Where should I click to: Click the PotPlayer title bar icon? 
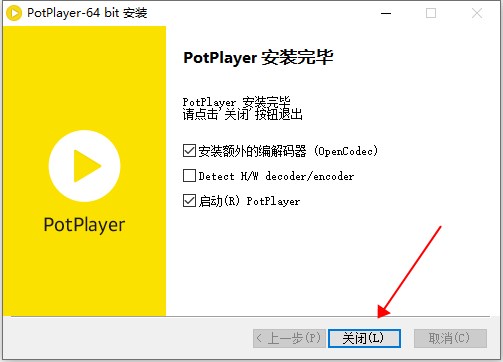click(x=14, y=13)
